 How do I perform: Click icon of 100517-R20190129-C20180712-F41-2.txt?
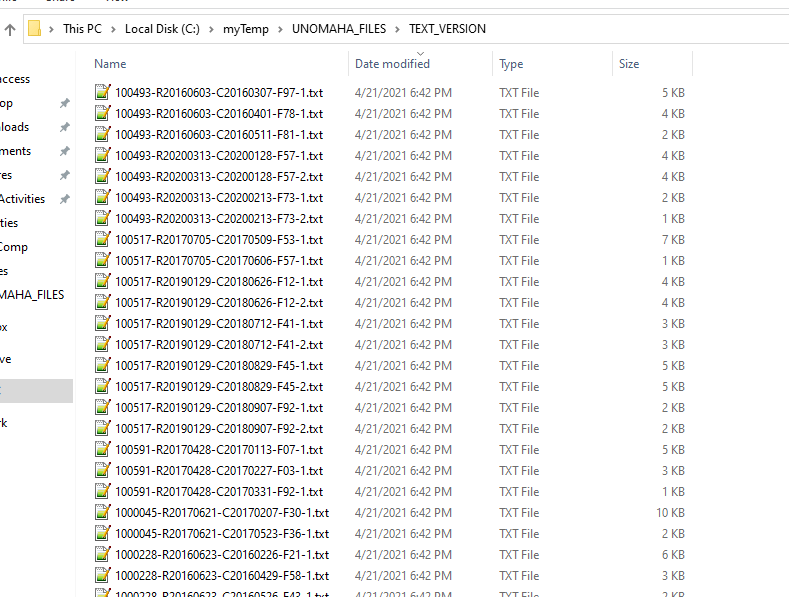pos(103,344)
